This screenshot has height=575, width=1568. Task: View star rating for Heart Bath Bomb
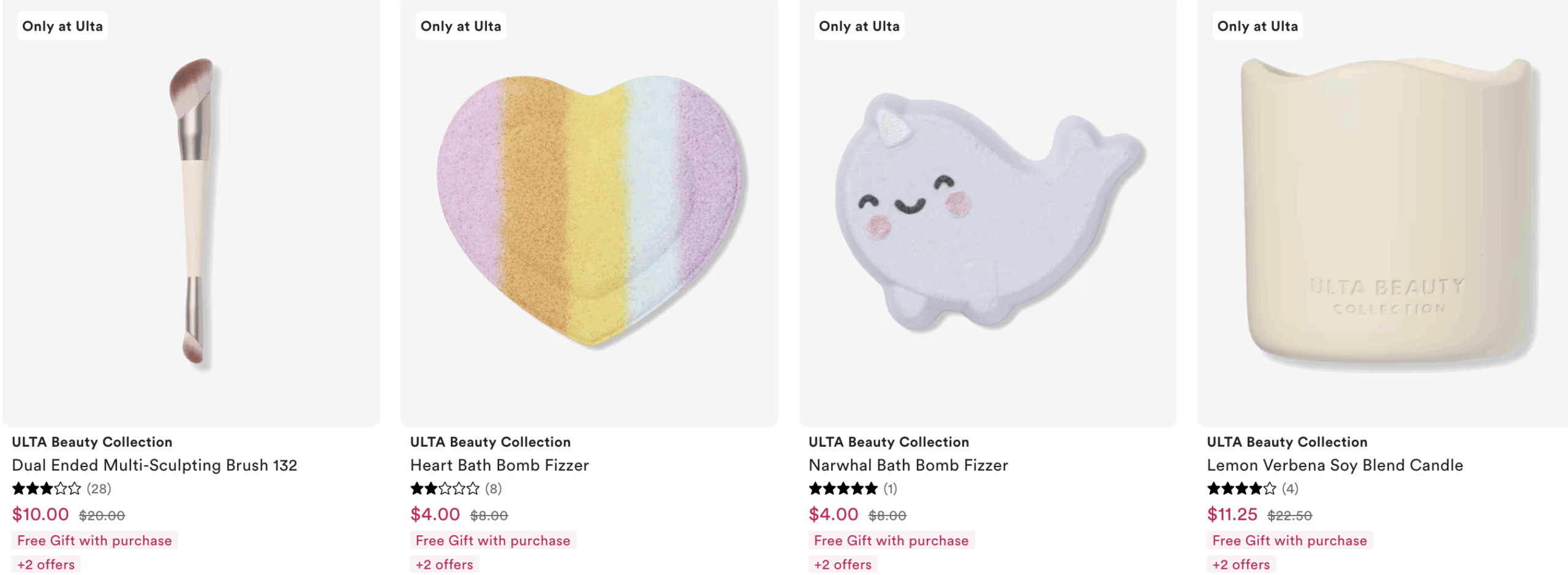(x=445, y=489)
